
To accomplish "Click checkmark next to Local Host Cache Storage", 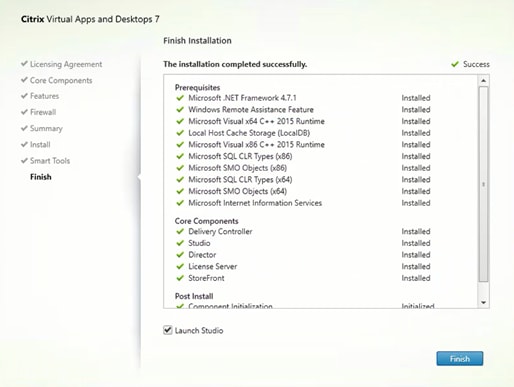I will pyautogui.click(x=180, y=133).
